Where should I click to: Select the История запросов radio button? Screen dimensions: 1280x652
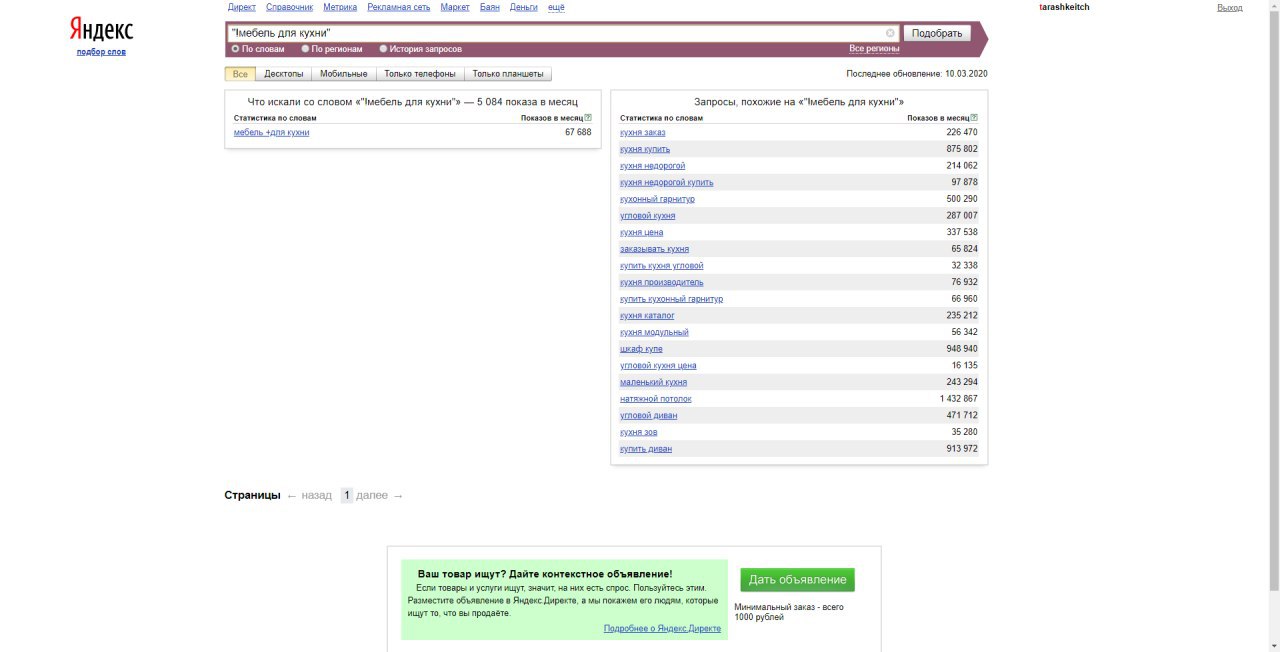pos(383,48)
